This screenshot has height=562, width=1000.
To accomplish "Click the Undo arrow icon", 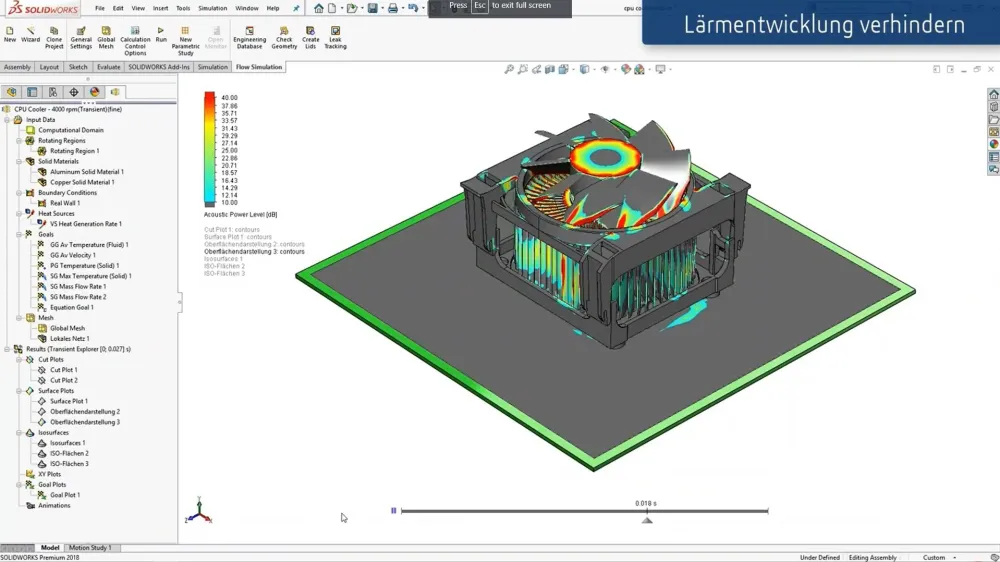I will click(413, 8).
